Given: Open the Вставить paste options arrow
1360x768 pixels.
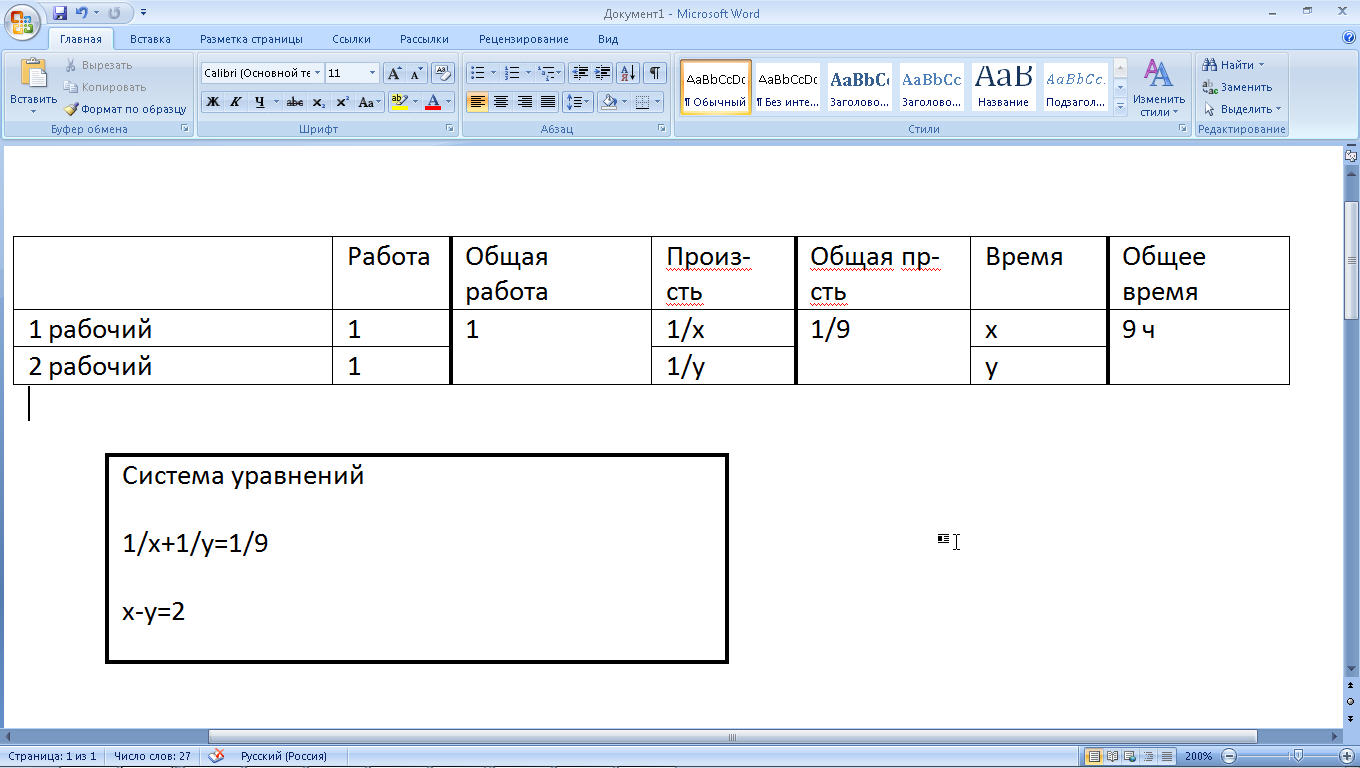Looking at the screenshot, I should pos(33,110).
